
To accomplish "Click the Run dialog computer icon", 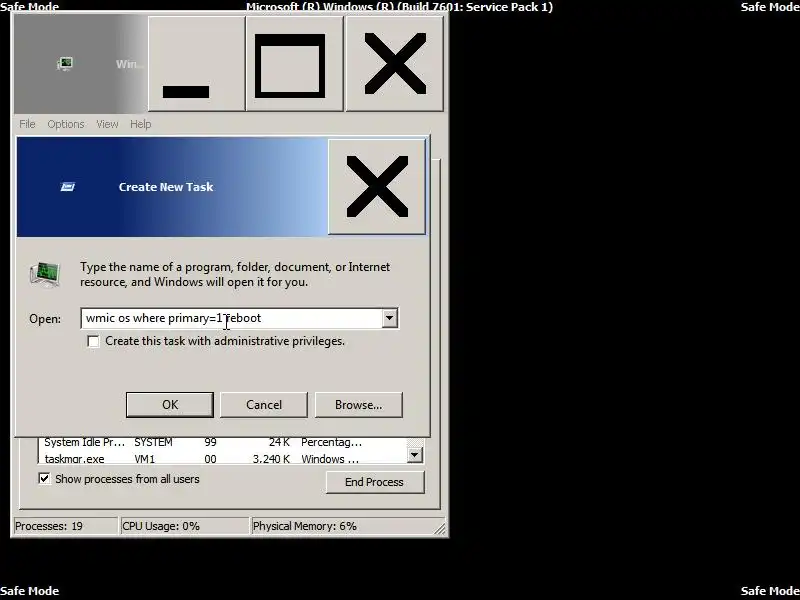I will (45, 274).
